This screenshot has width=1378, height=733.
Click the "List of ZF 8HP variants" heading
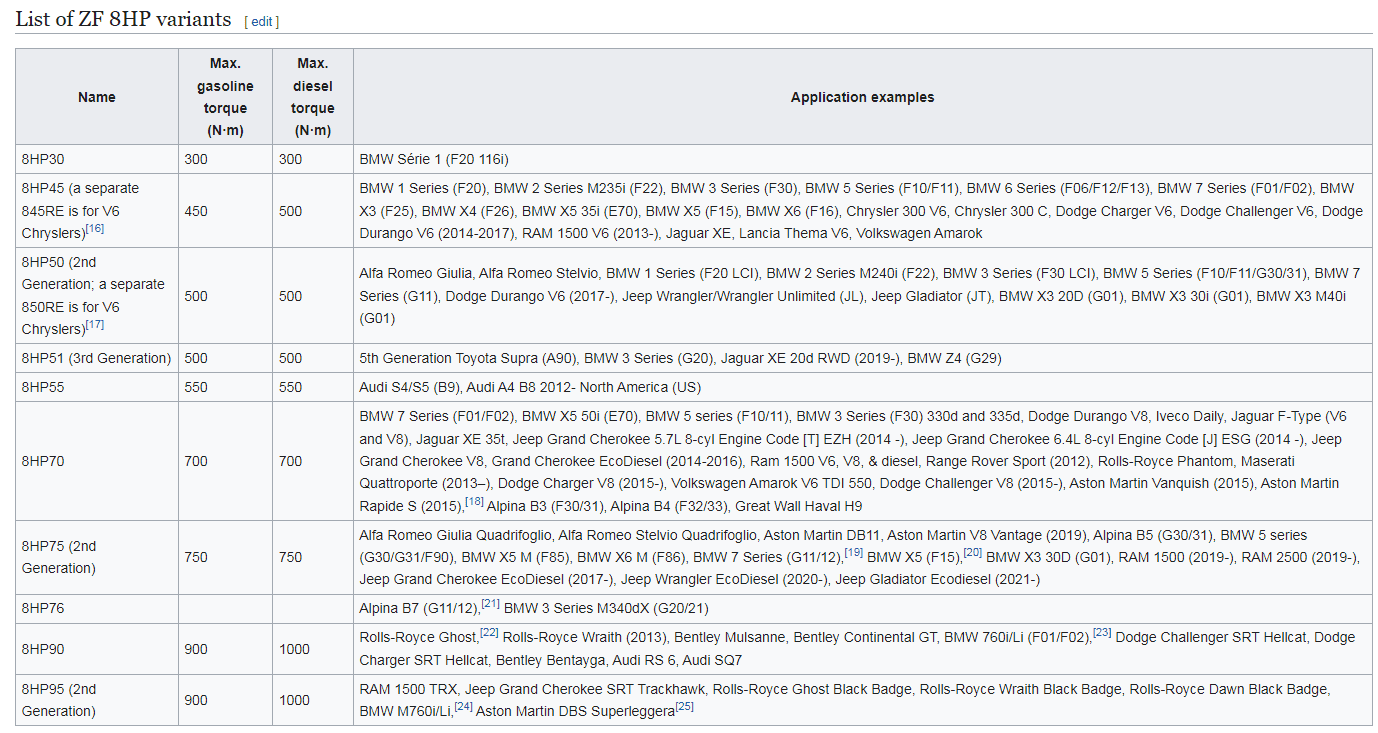click(x=123, y=19)
